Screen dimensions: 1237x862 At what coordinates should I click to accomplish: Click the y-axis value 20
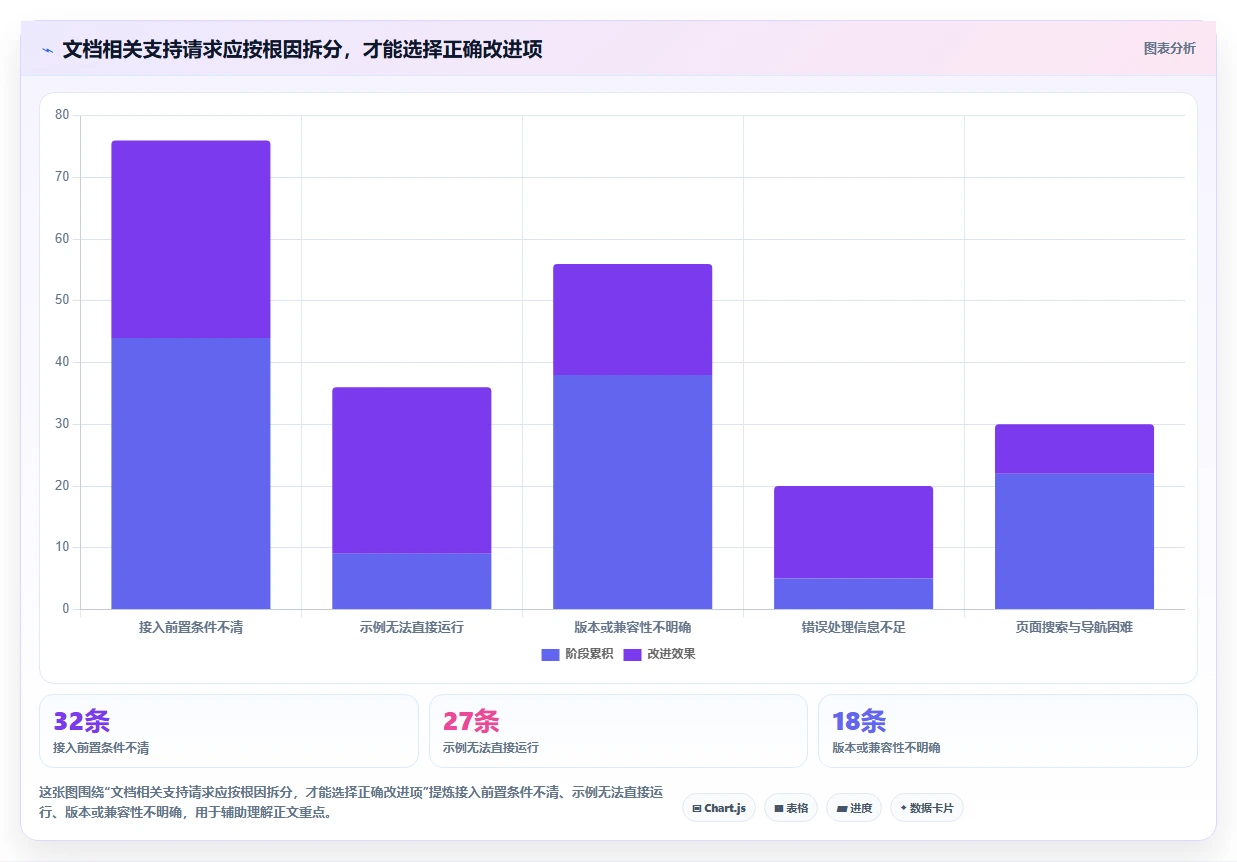click(x=62, y=486)
